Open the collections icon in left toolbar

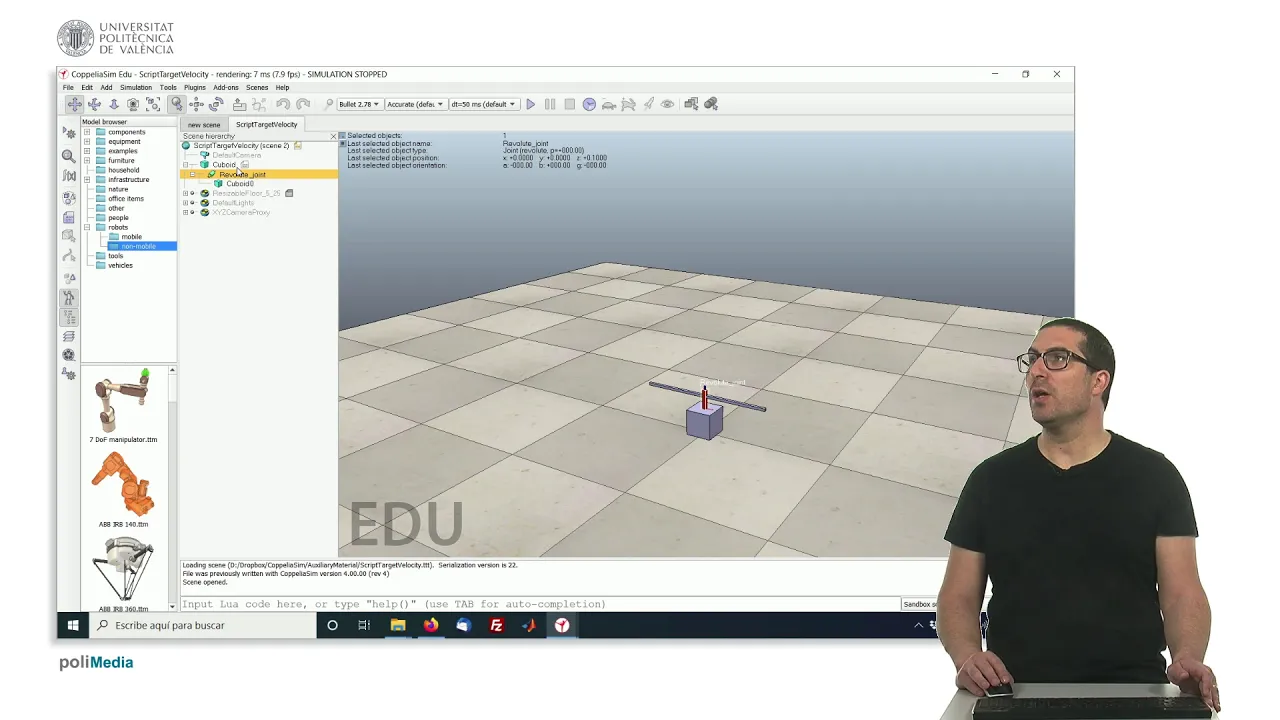(x=69, y=198)
